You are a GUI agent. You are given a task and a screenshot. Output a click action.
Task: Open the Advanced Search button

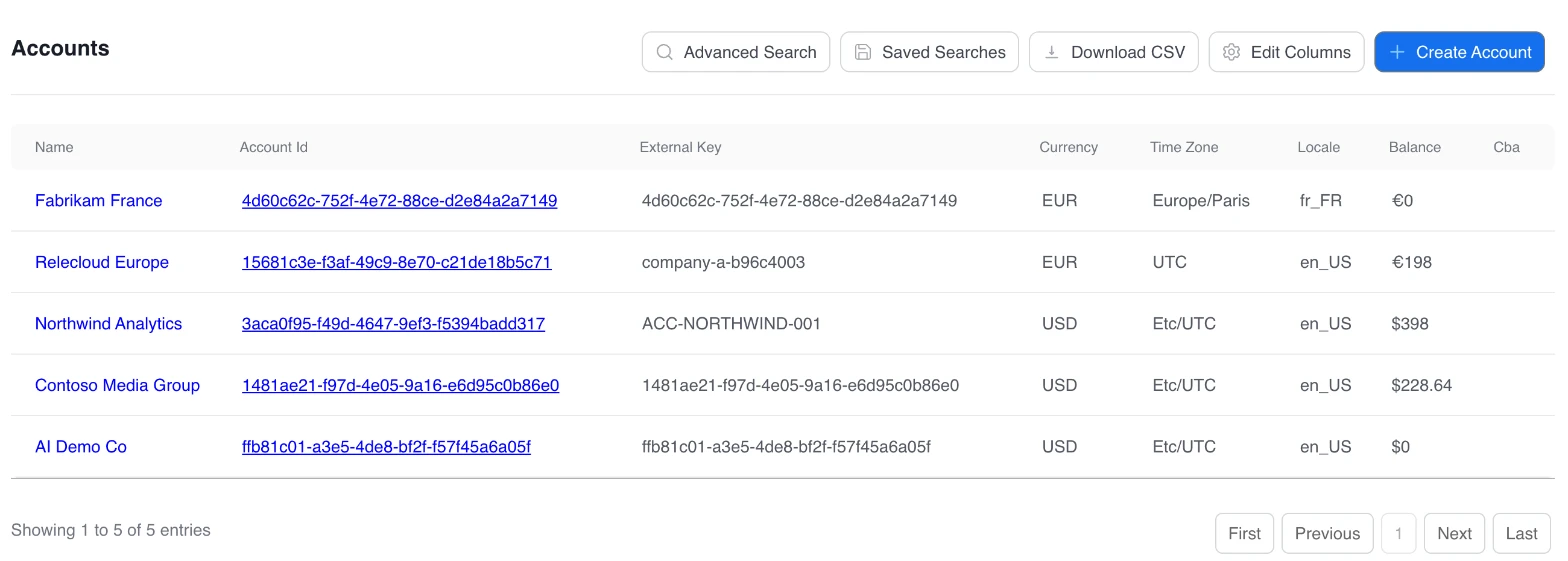pos(736,52)
